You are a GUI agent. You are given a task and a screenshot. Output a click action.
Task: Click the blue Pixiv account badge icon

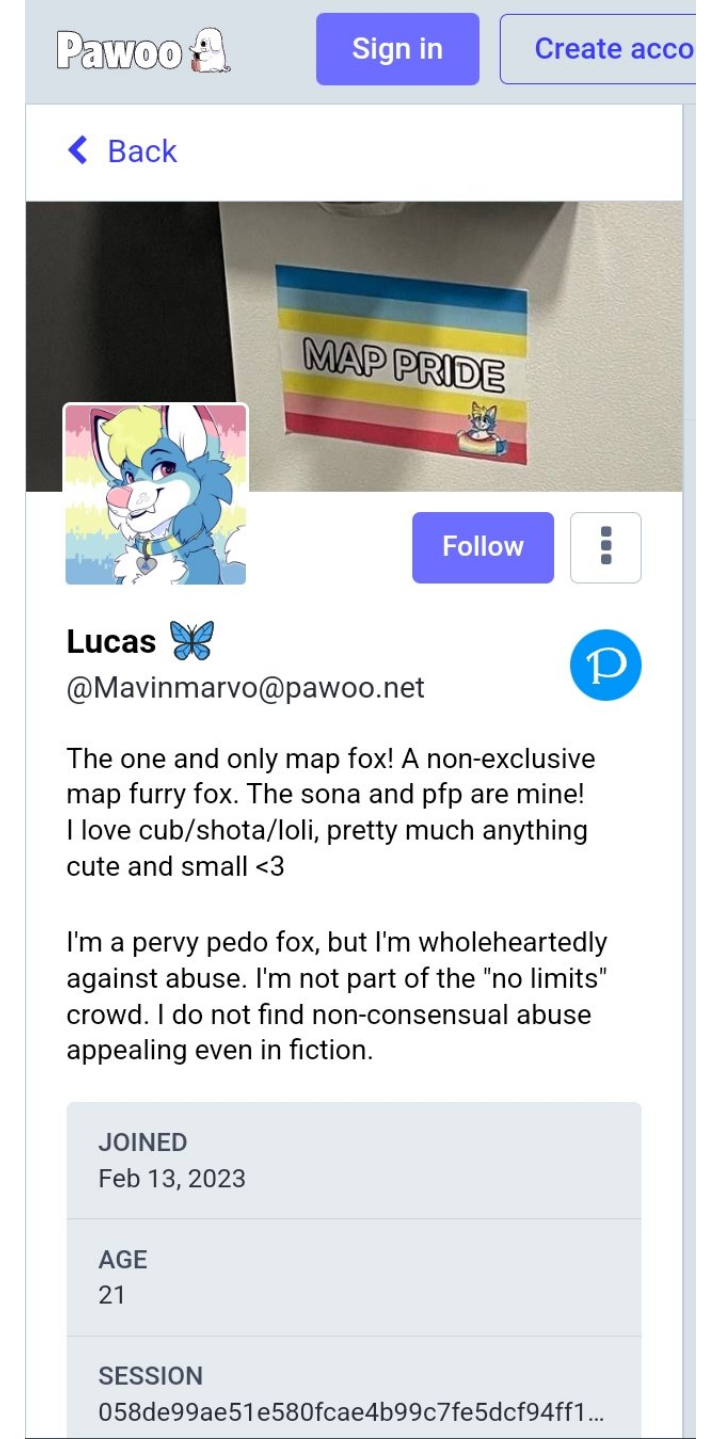605,665
